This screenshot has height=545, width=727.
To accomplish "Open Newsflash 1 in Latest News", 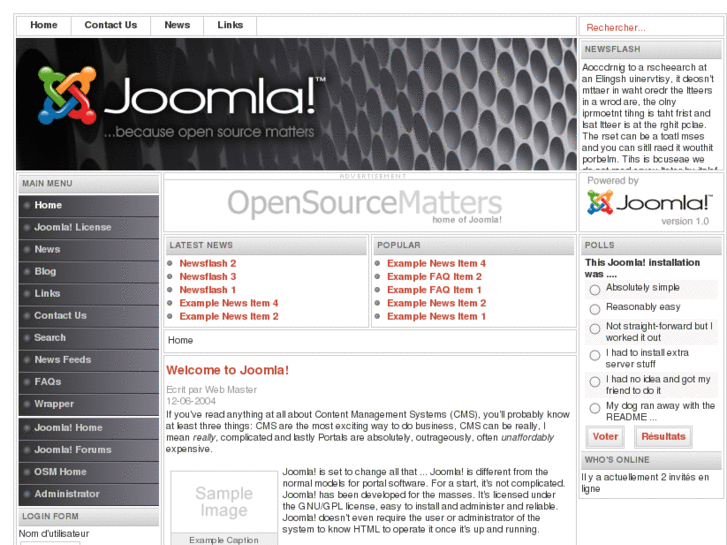I will click(x=208, y=290).
